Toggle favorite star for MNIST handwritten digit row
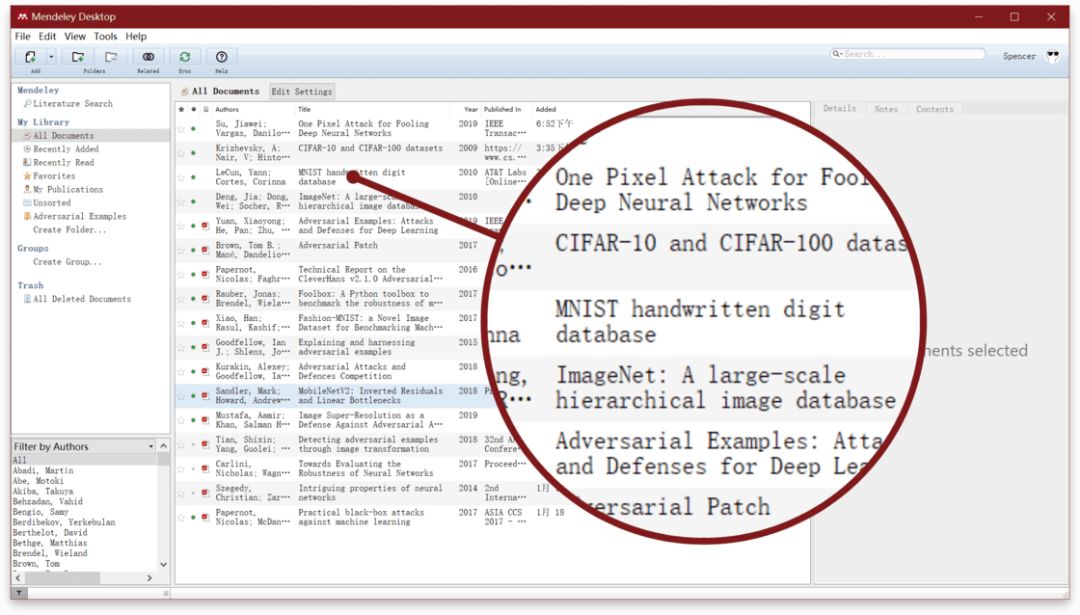Viewport: 1080px width, 615px height. (x=181, y=177)
